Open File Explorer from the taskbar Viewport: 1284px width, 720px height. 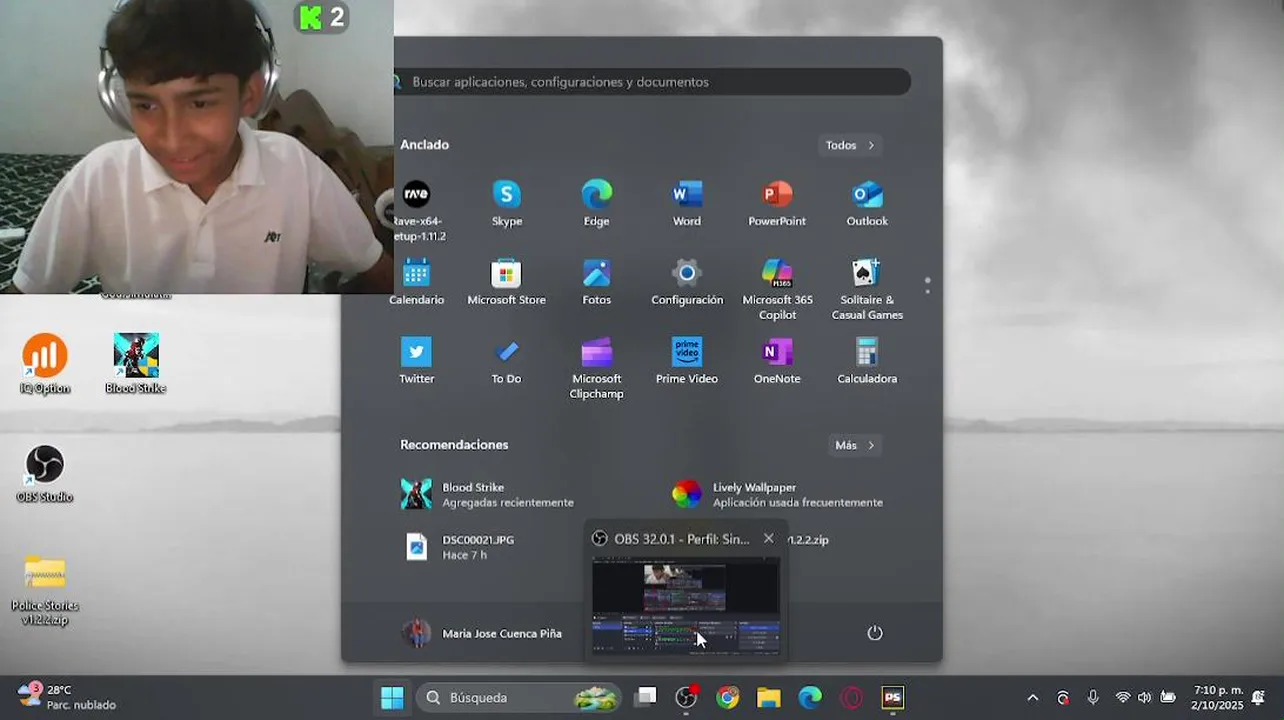pos(768,697)
